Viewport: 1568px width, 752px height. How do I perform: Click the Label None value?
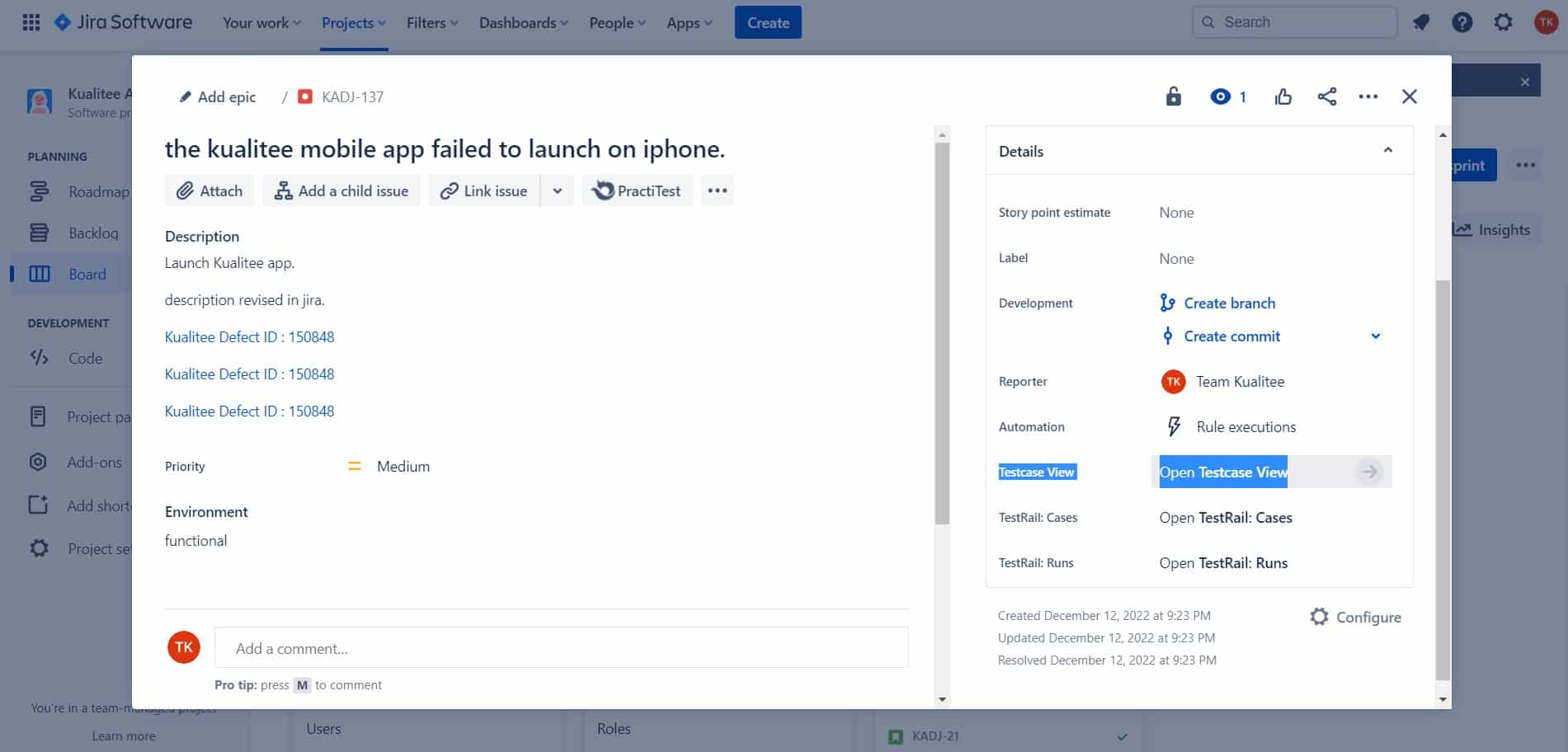pos(1176,258)
